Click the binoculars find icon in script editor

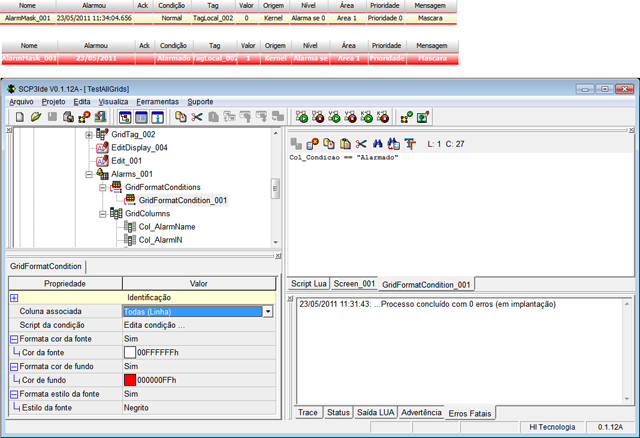[378, 144]
